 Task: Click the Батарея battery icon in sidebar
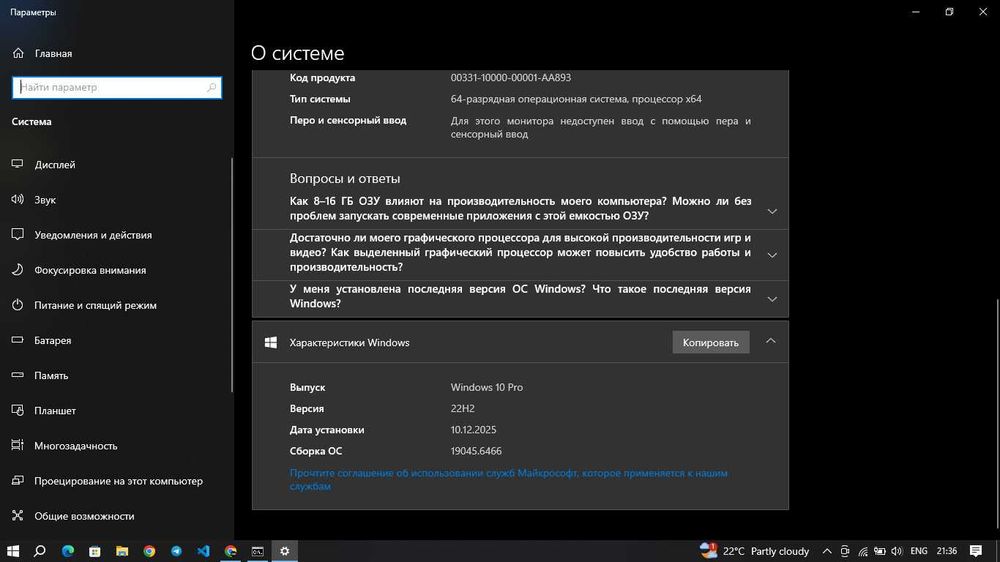(17, 339)
